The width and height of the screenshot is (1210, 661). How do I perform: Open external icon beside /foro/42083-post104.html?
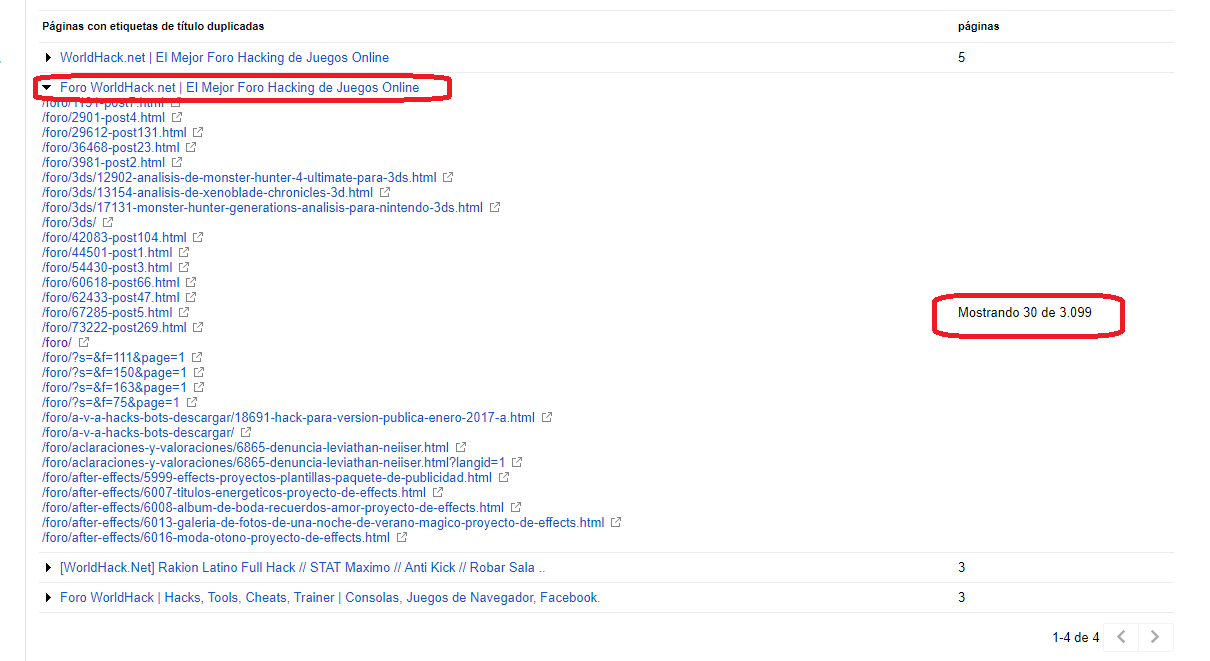click(198, 237)
